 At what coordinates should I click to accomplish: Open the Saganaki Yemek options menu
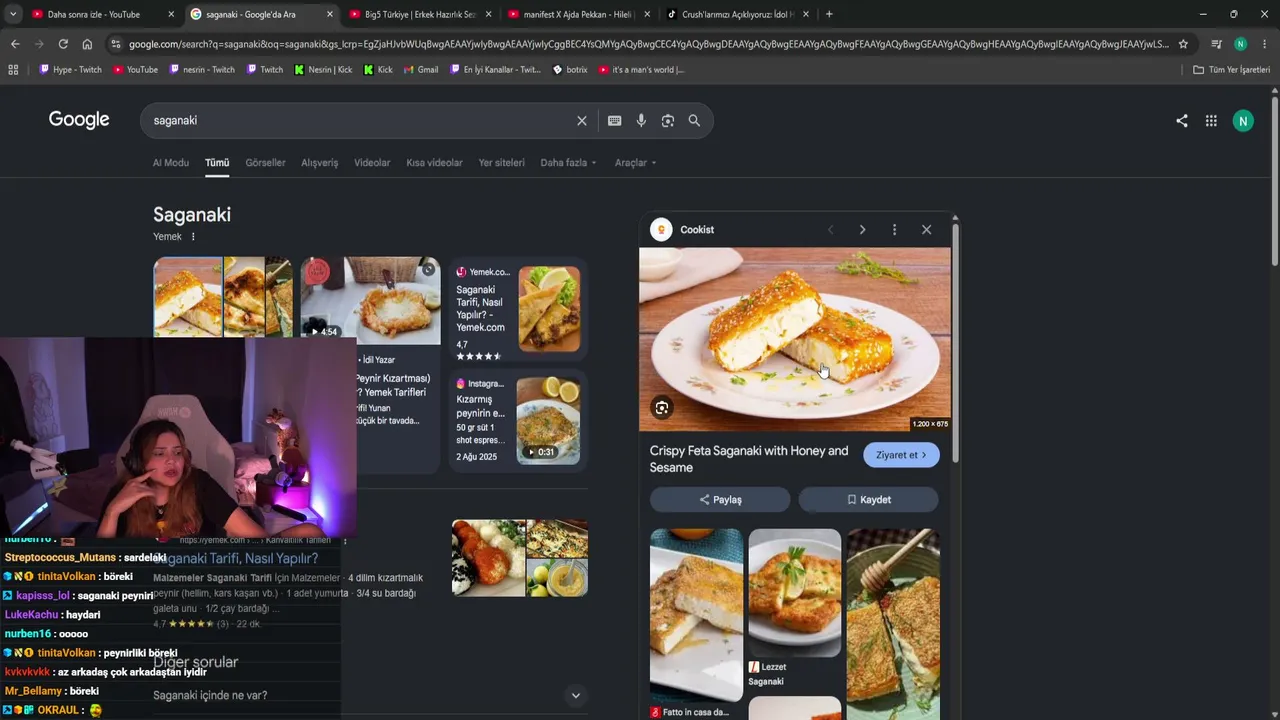[x=193, y=237]
